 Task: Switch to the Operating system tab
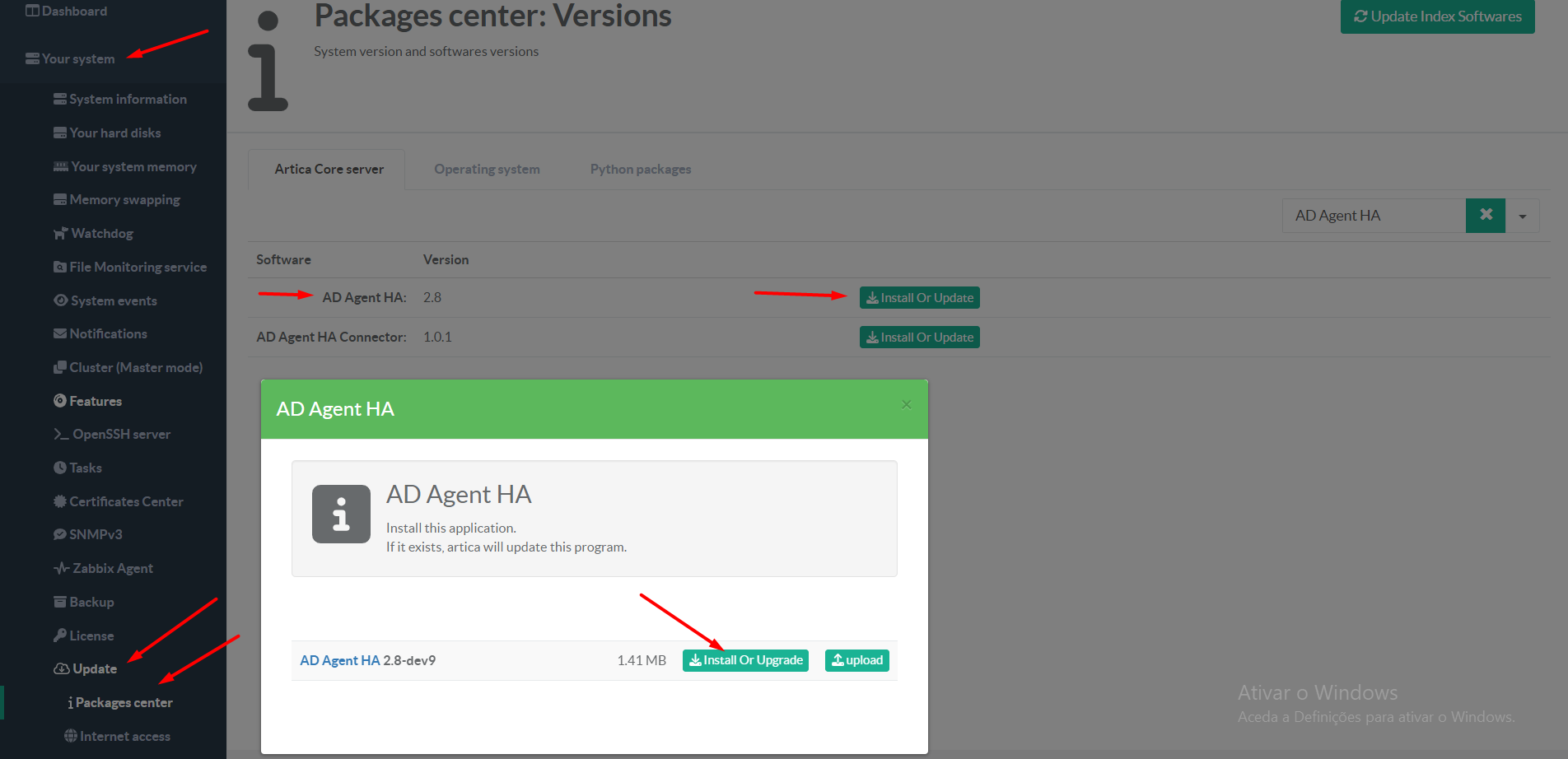[x=487, y=170]
